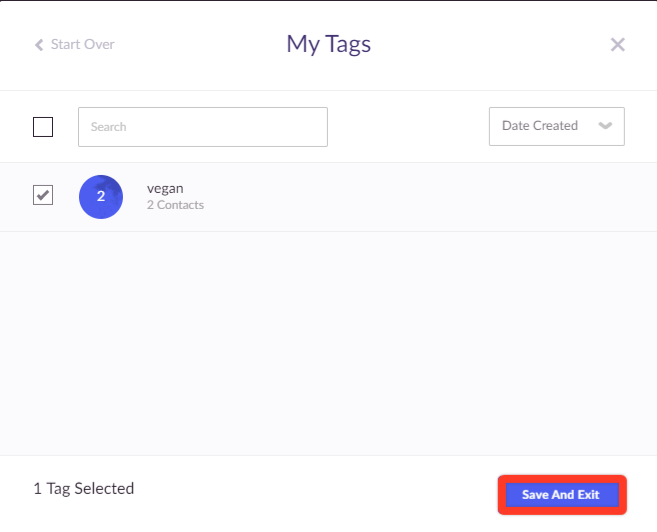657x532 pixels.
Task: Click the blue circle badge showing 2
Action: [x=101, y=196]
